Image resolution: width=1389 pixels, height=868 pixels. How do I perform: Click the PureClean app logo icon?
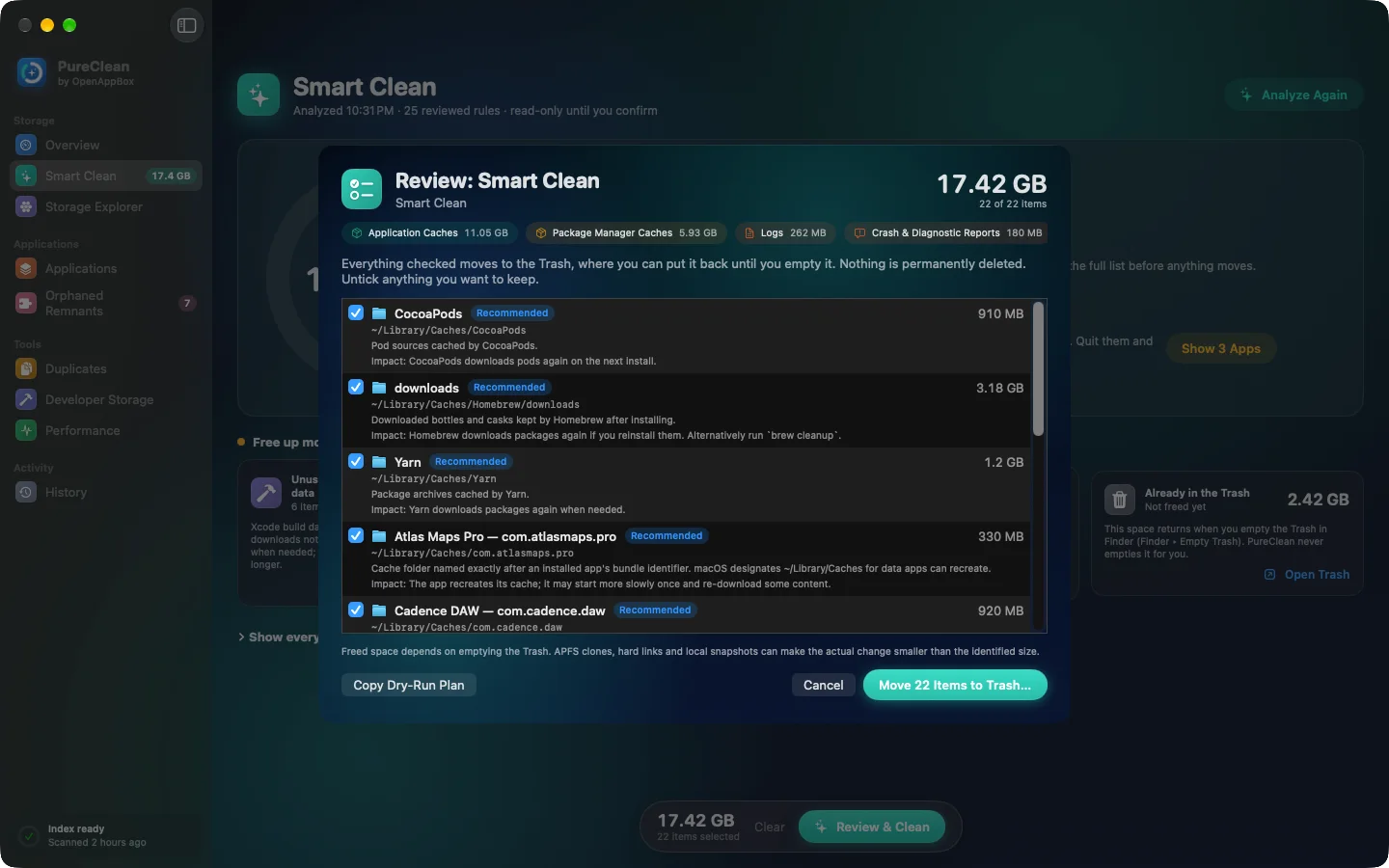[32, 72]
